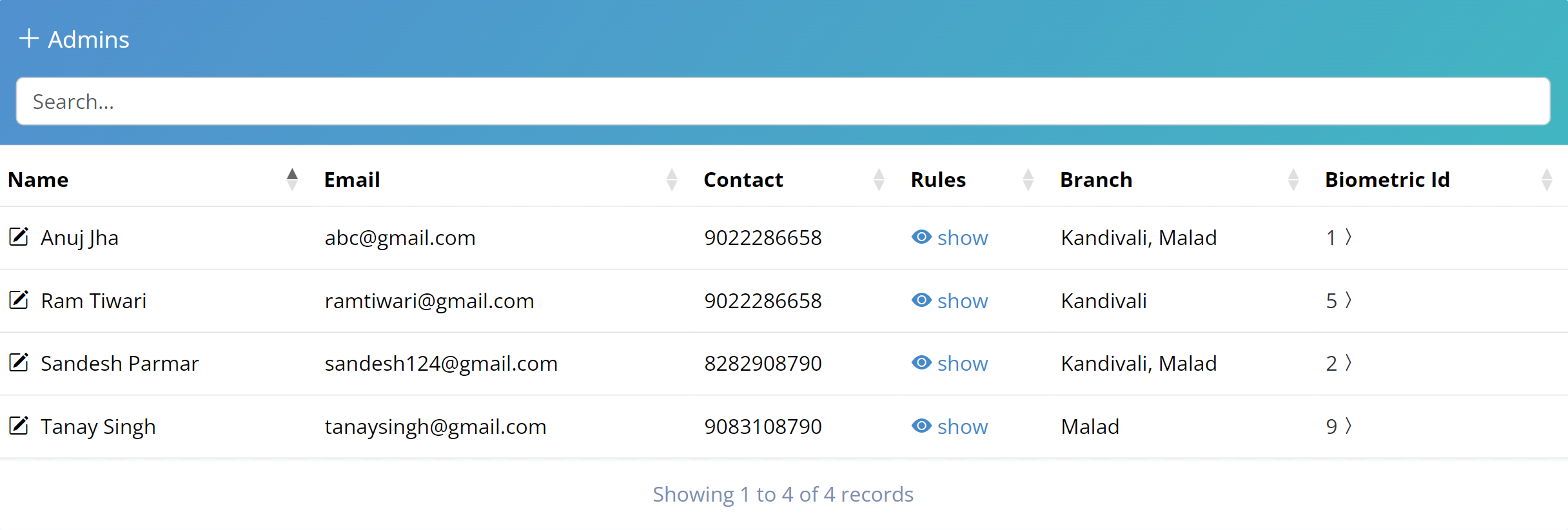This screenshot has width=1568, height=530.
Task: Click the Rules column header
Action: [938, 179]
